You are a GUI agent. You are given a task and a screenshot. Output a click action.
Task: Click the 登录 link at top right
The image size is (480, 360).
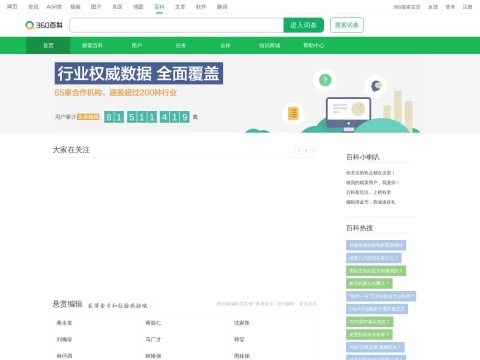tap(450, 7)
